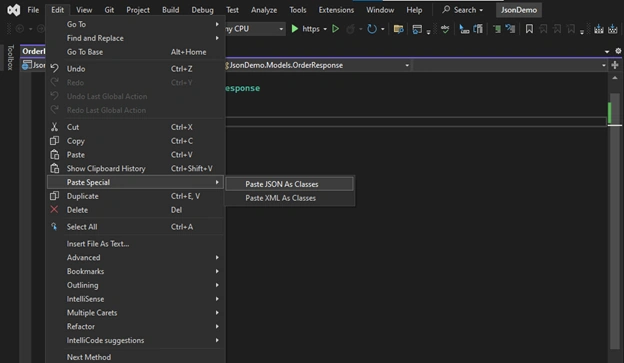Click the editor vertical scrollbar up arrow
The image size is (624, 363).
(615, 78)
